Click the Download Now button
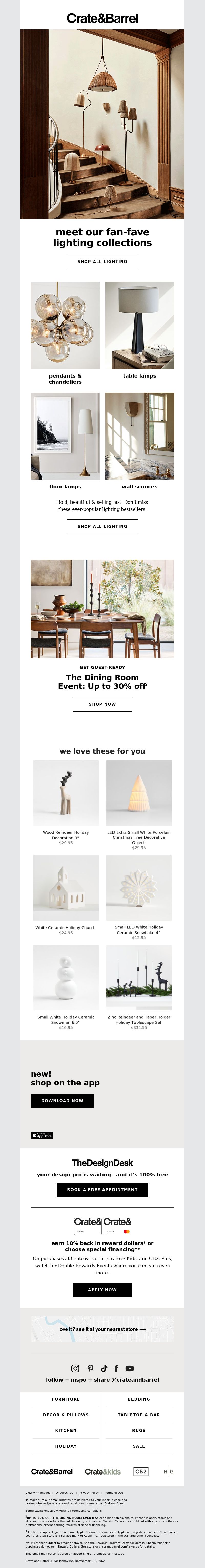Viewport: 205px width, 1568px height. tap(62, 1101)
